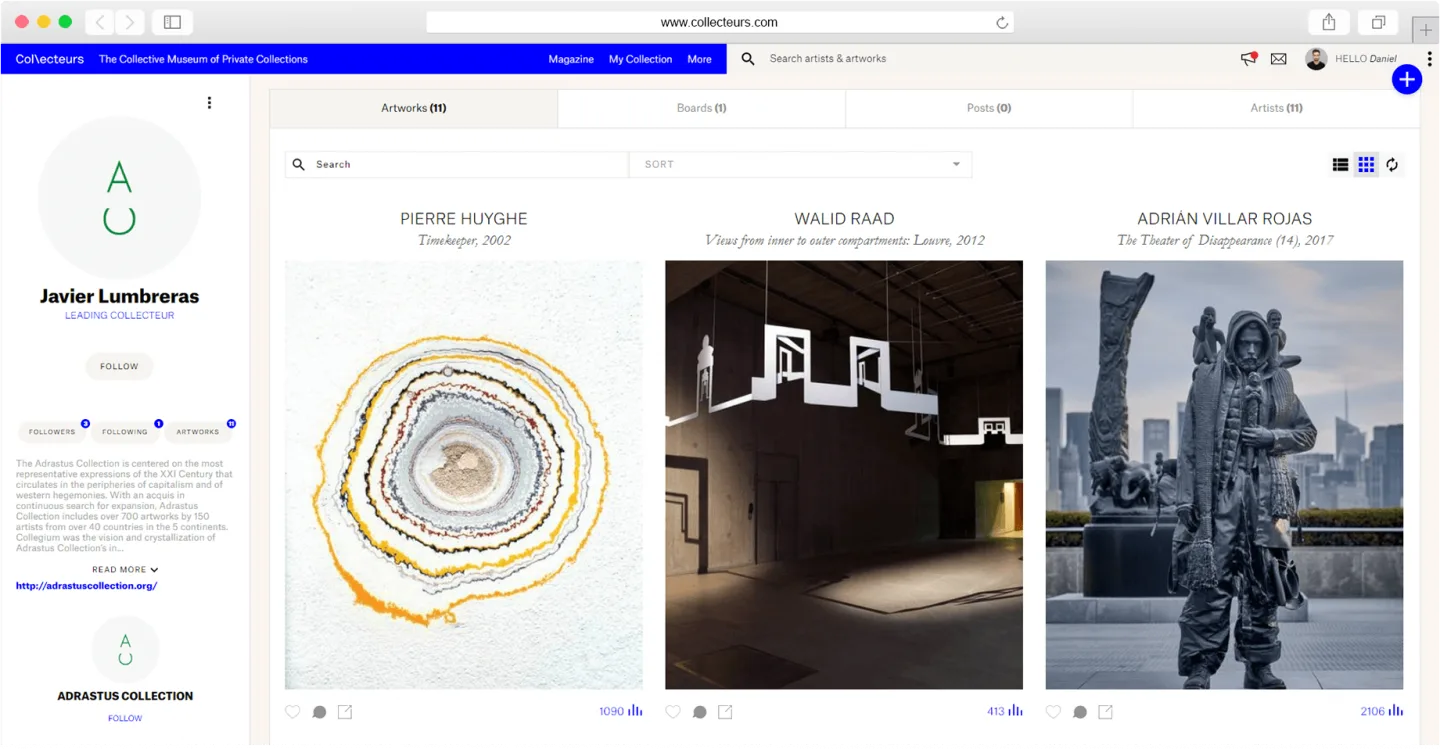Open My Collection in the header
The width and height of the screenshot is (1440, 749).
(640, 59)
